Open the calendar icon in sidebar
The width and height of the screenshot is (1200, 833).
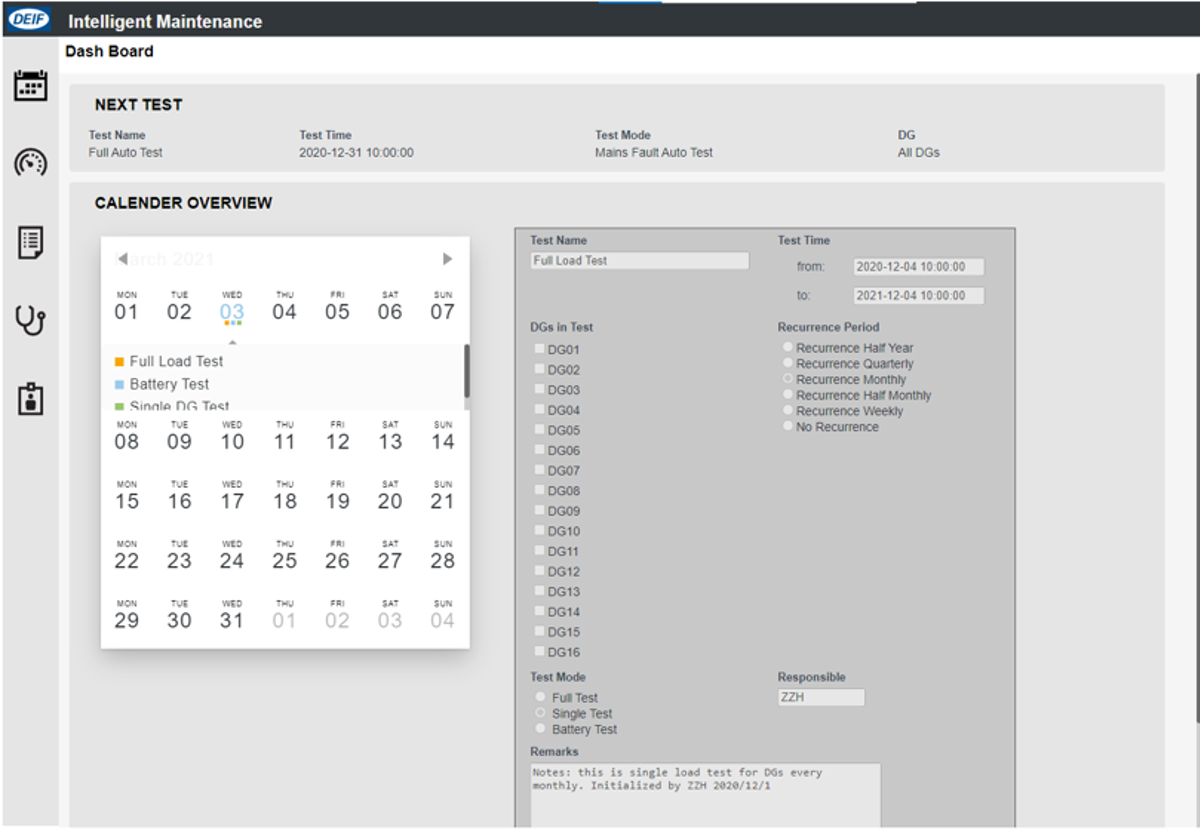coord(30,86)
